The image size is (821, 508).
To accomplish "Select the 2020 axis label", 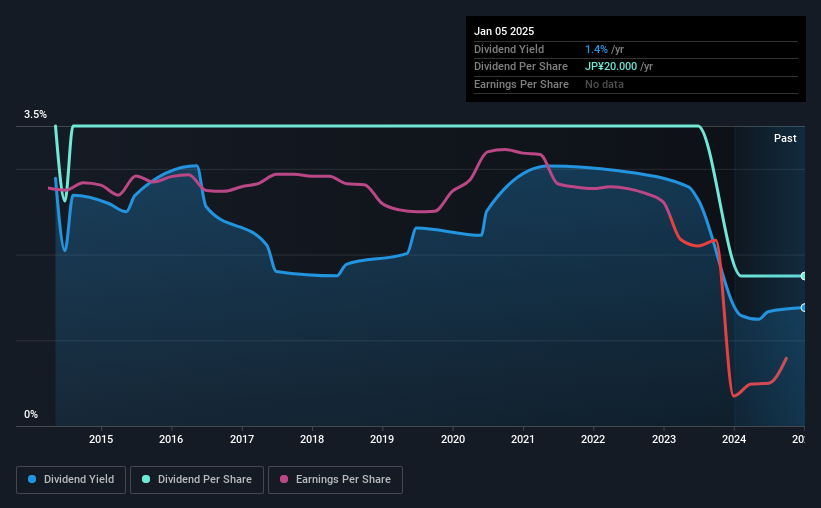I will [453, 439].
